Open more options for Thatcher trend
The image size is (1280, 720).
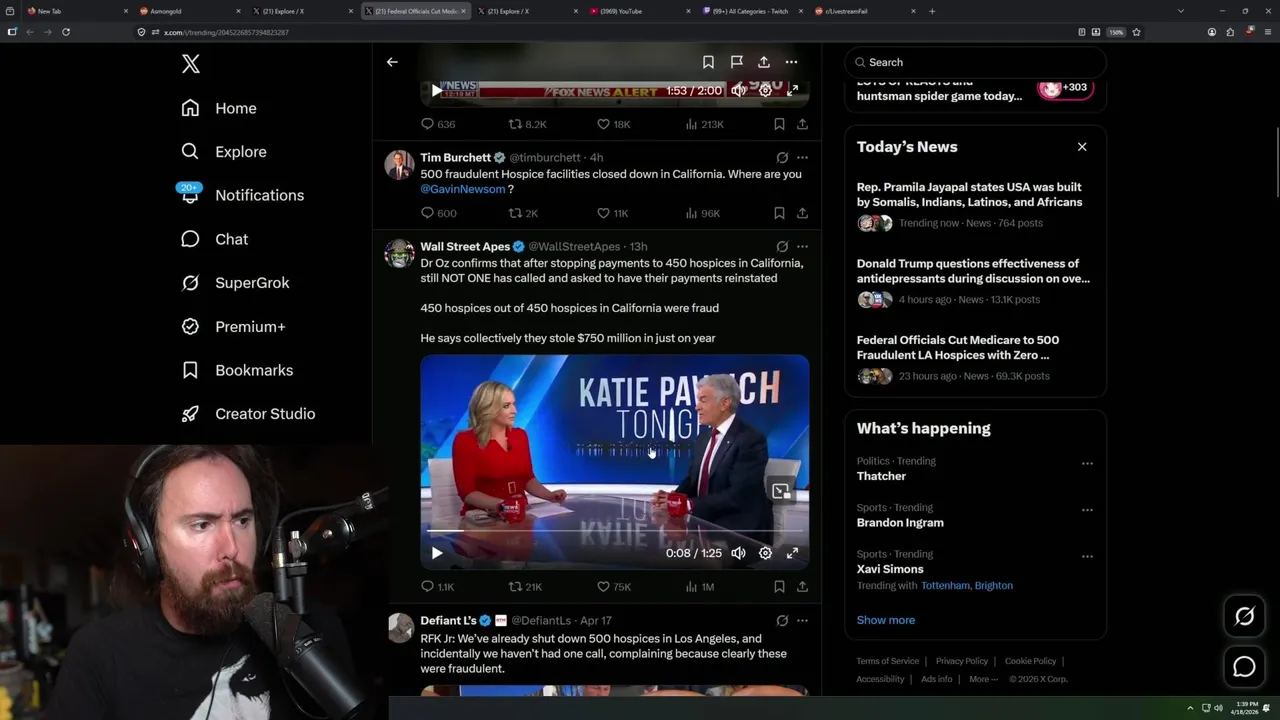pyautogui.click(x=1087, y=464)
